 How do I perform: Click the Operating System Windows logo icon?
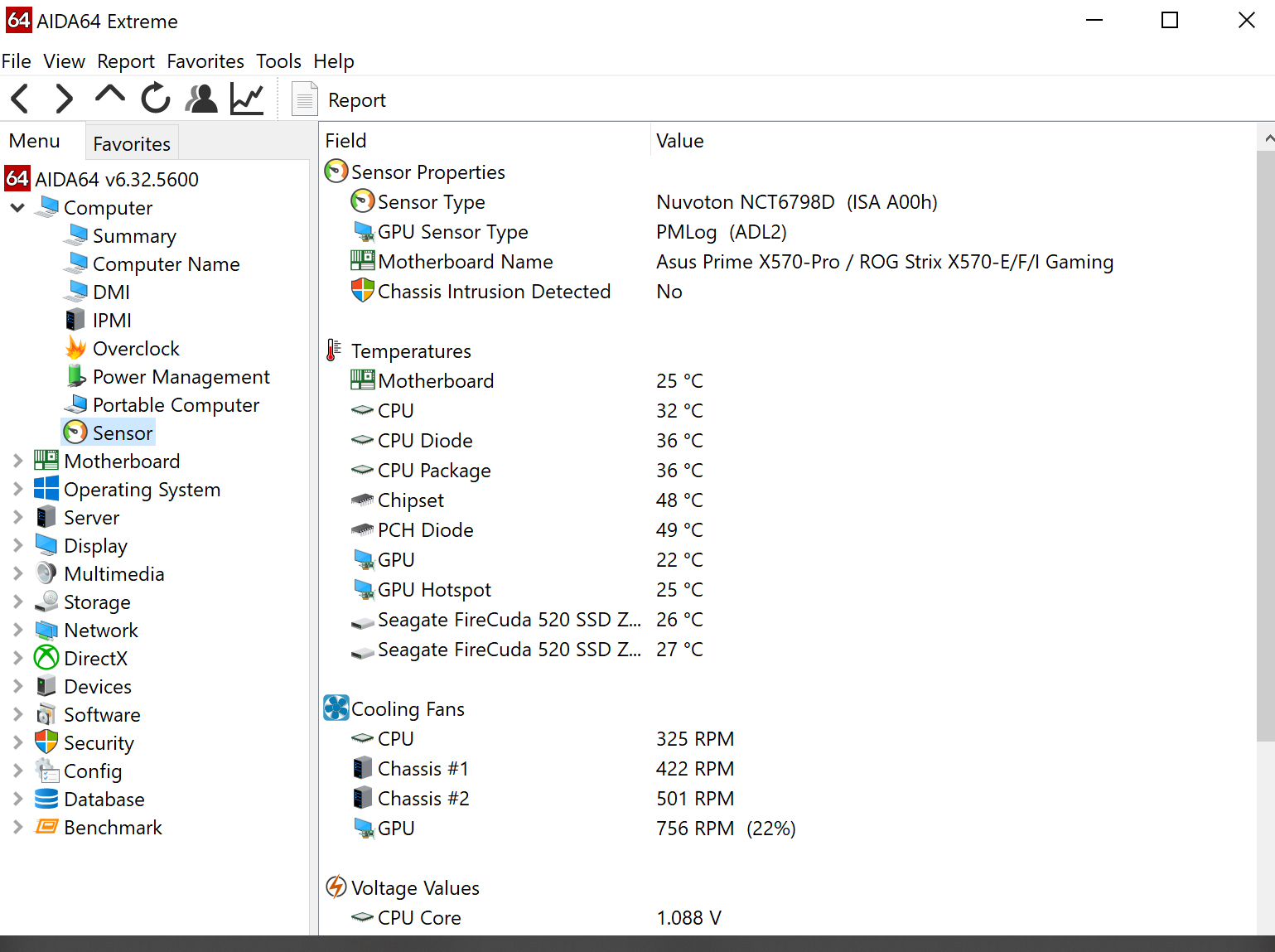tap(46, 488)
